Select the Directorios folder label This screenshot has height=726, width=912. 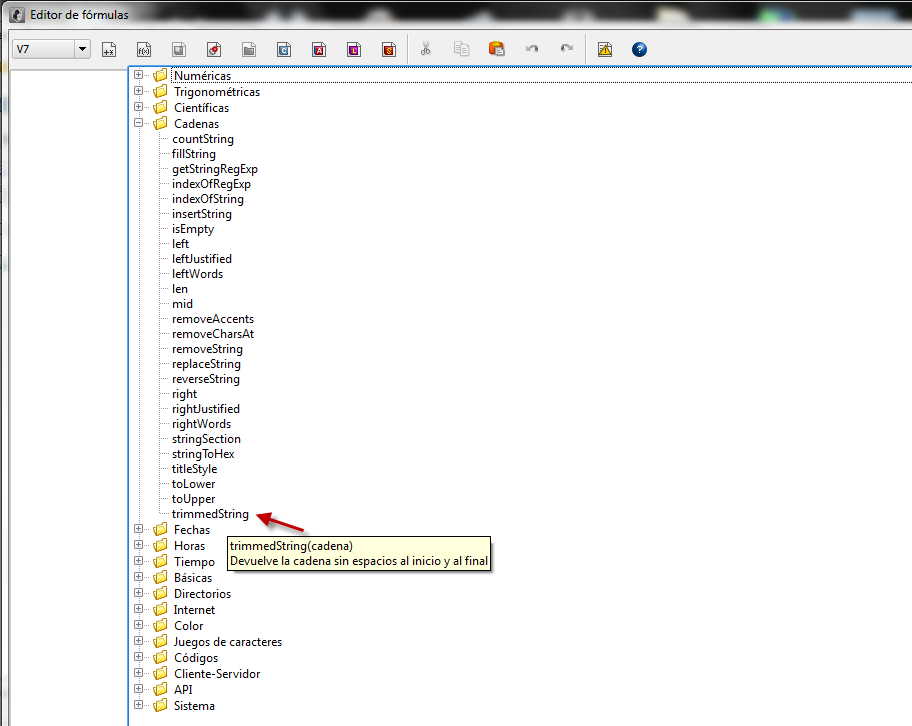[202, 594]
